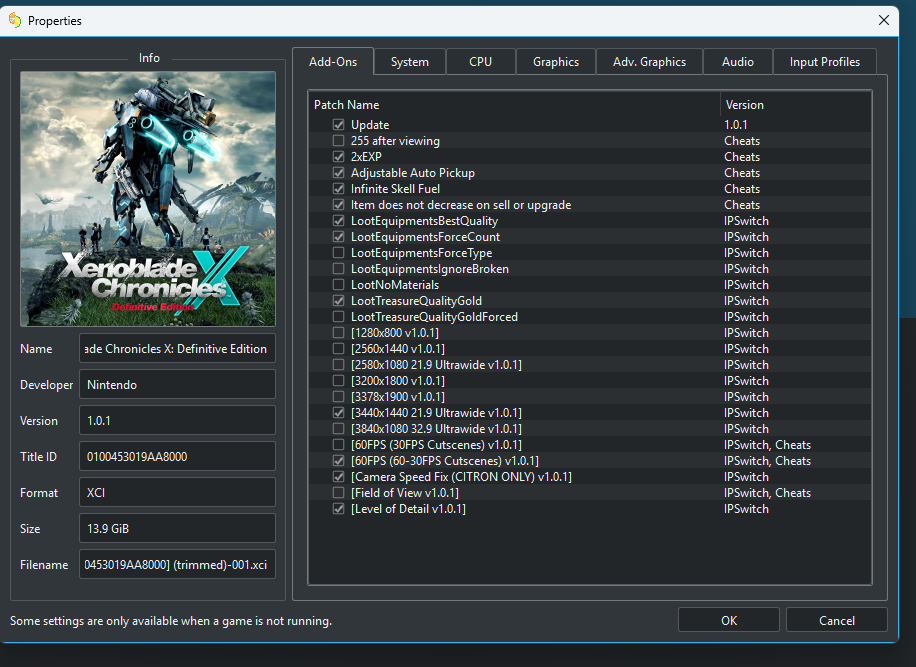Toggle the Update patch checkbox
This screenshot has height=667, width=916.
[338, 124]
